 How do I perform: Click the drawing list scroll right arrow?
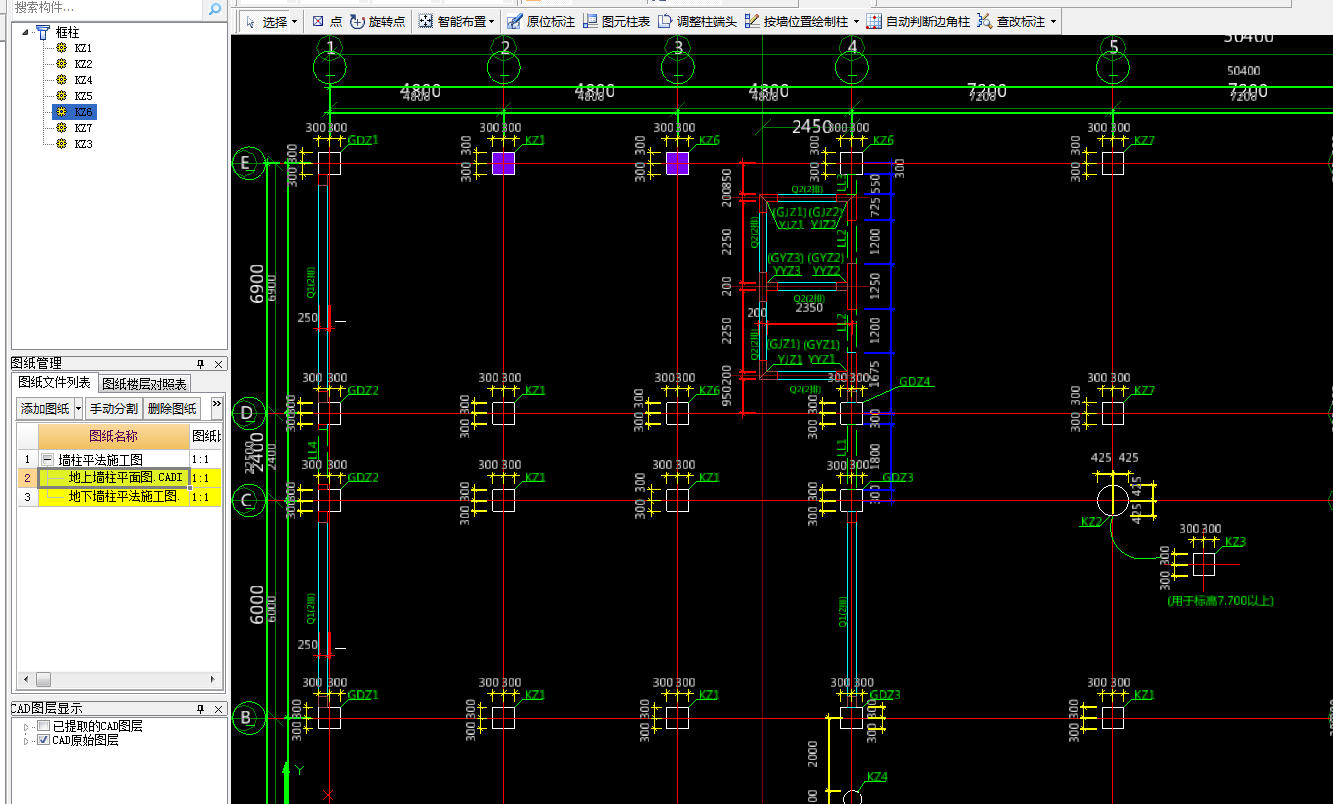click(214, 679)
